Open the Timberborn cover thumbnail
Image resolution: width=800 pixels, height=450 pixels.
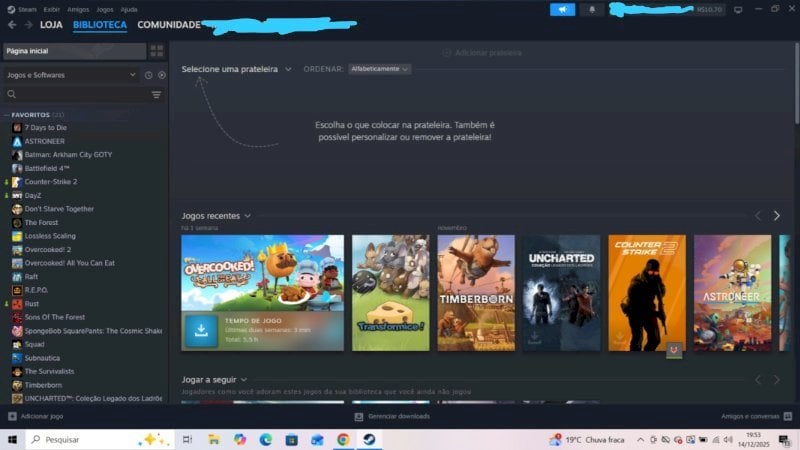[x=476, y=293]
